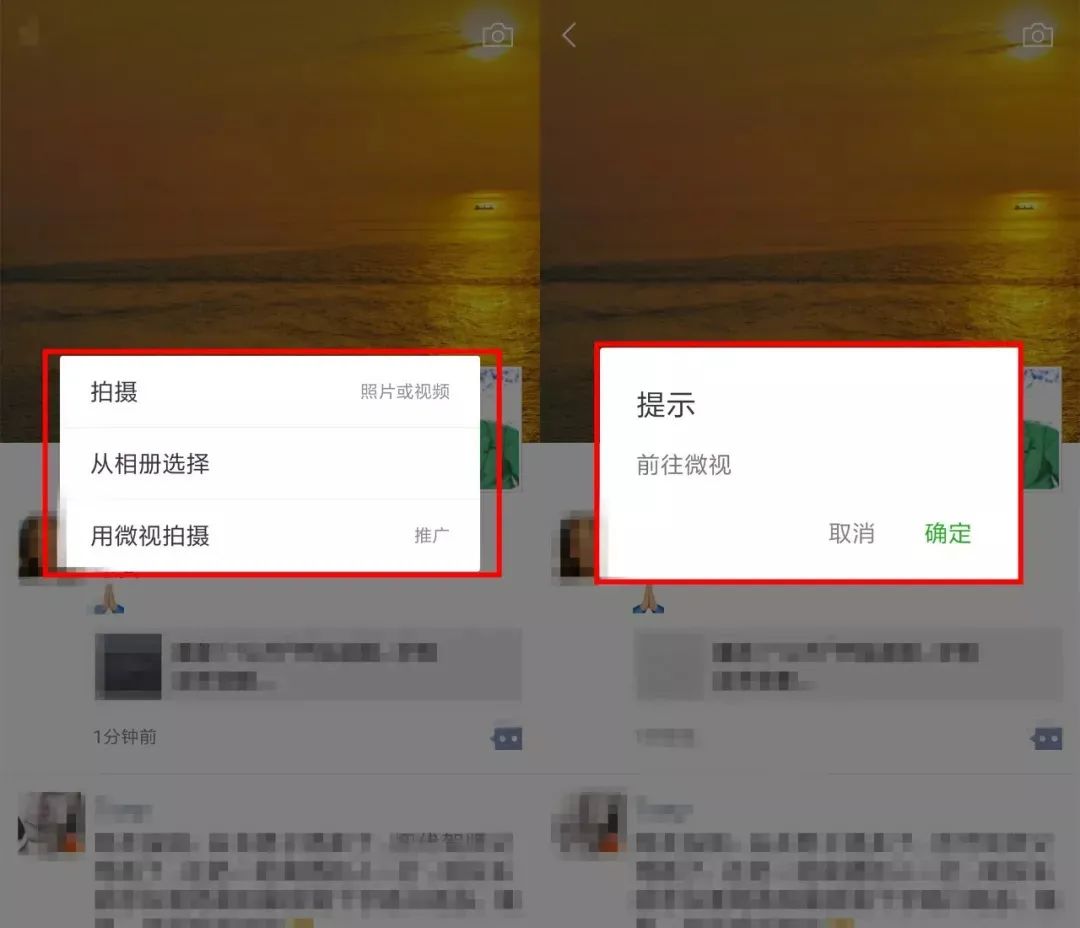This screenshot has height=928, width=1080.
Task: Tap the praying hands emoji in left feed
Action: pos(110,599)
